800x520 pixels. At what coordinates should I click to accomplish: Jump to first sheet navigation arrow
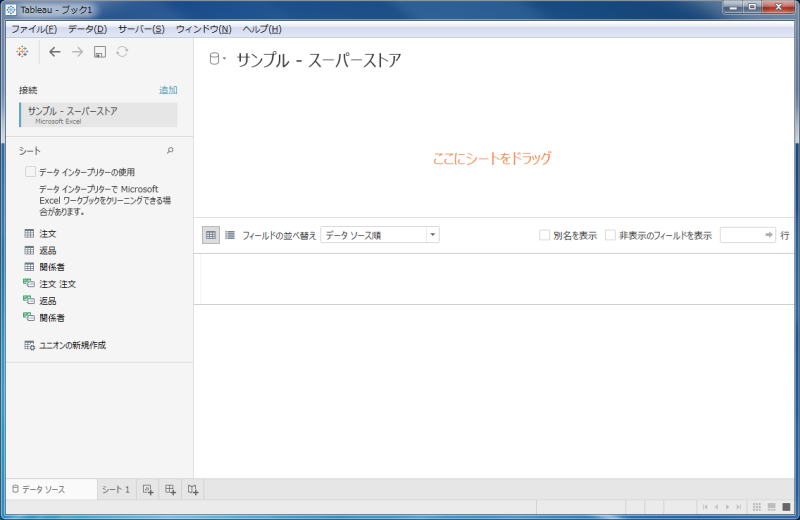[705, 507]
